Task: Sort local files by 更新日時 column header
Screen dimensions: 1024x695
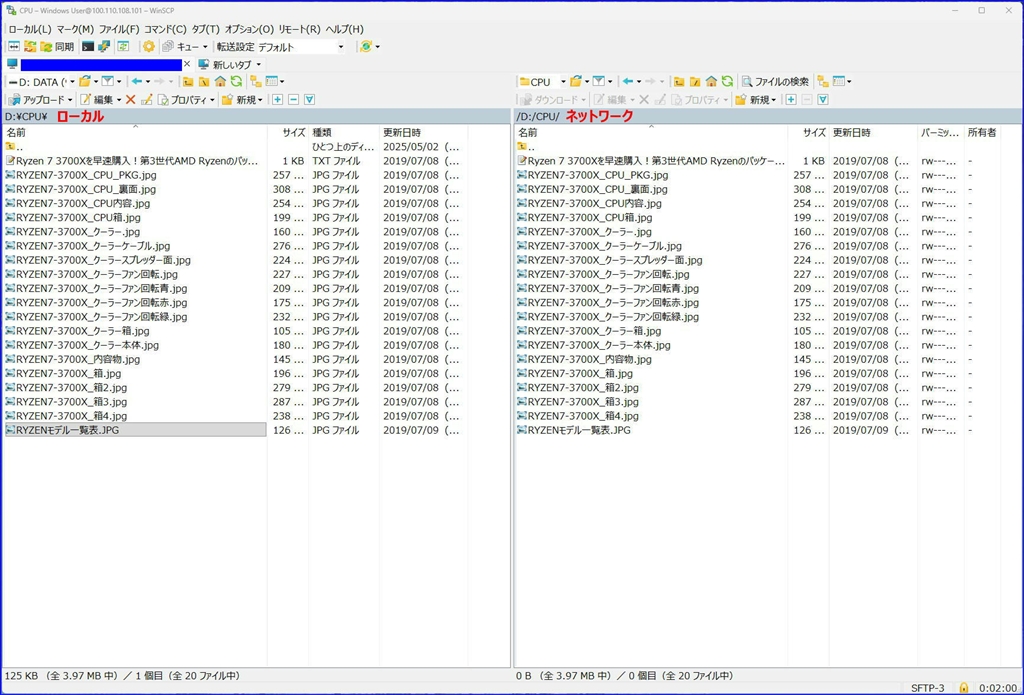Action: pyautogui.click(x=402, y=132)
